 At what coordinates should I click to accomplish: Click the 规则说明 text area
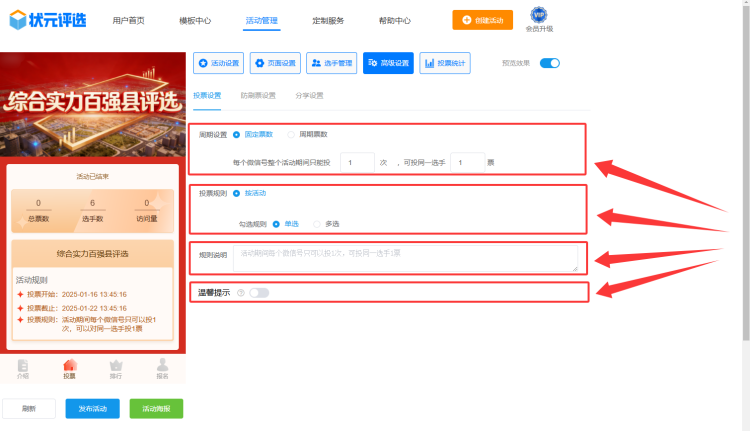(x=406, y=258)
